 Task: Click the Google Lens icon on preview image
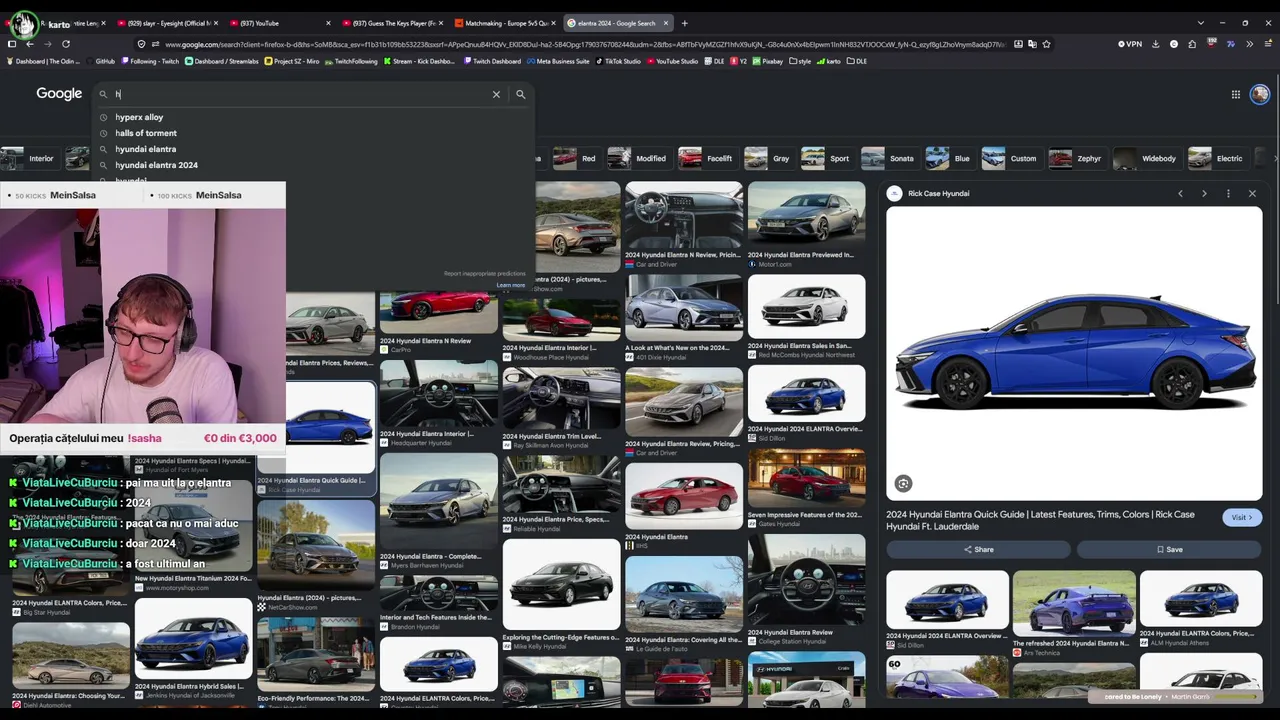pos(903,483)
